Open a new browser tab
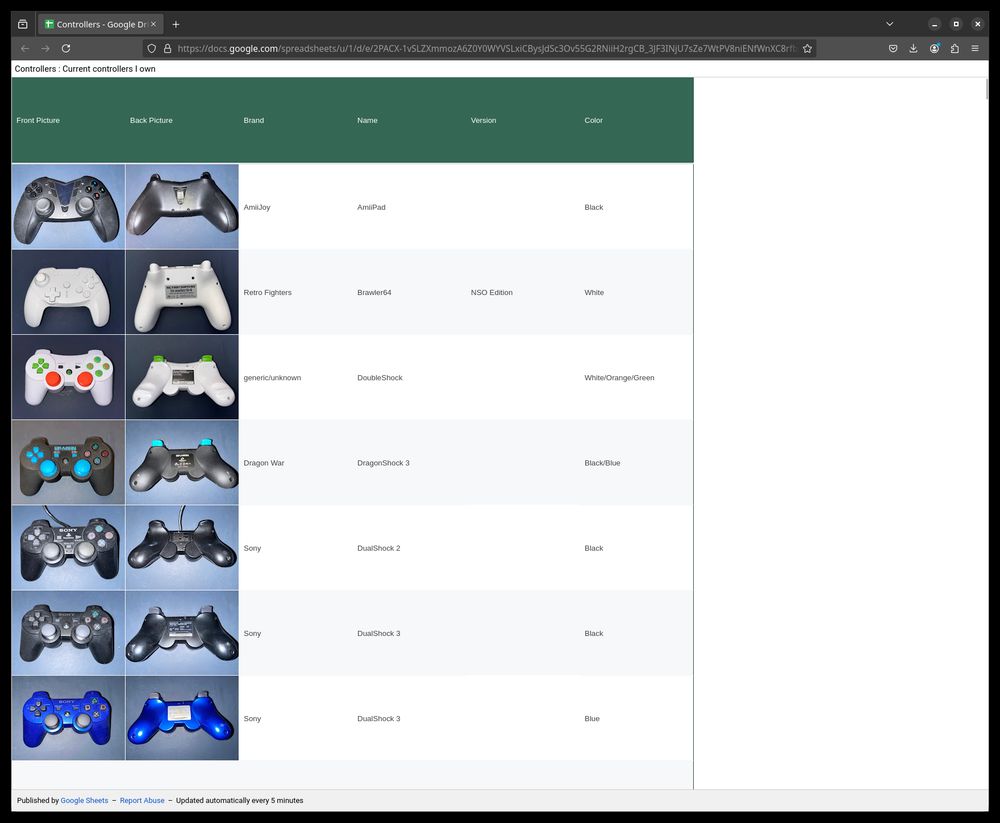The width and height of the screenshot is (1000, 823). tap(176, 24)
